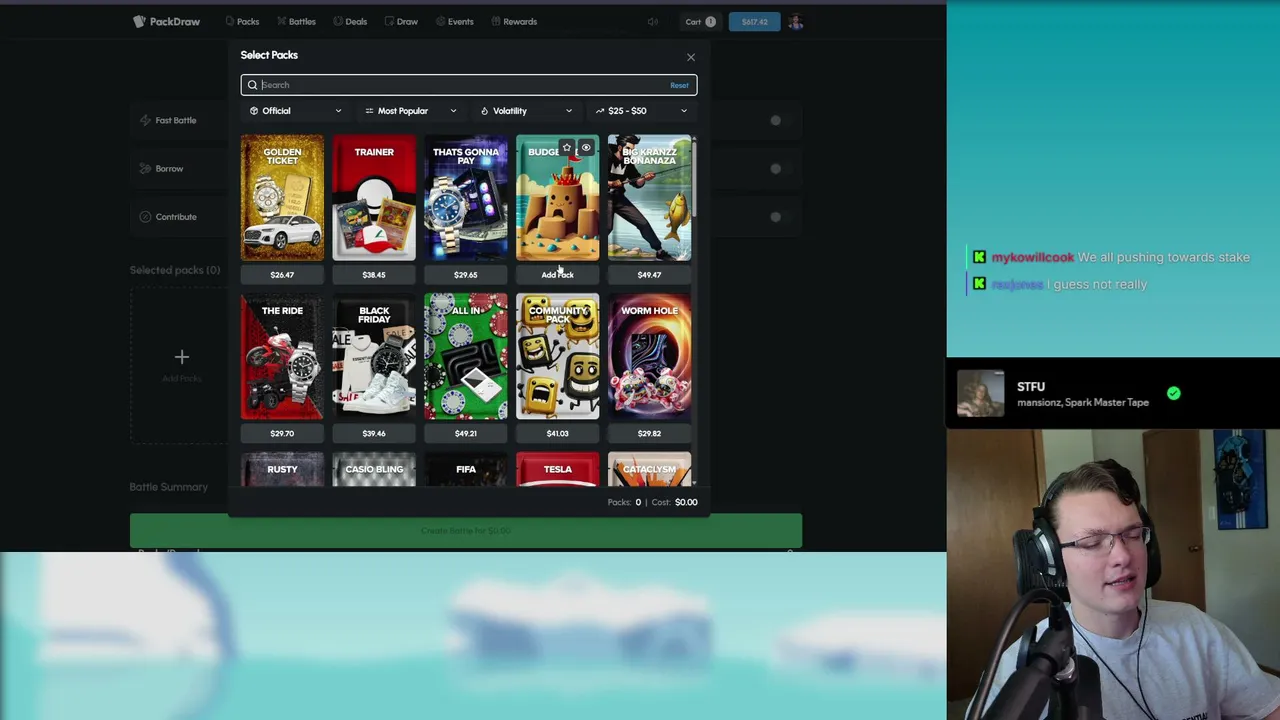Screen dimensions: 1280x720
Task: Focus the pack Search field
Action: [468, 85]
